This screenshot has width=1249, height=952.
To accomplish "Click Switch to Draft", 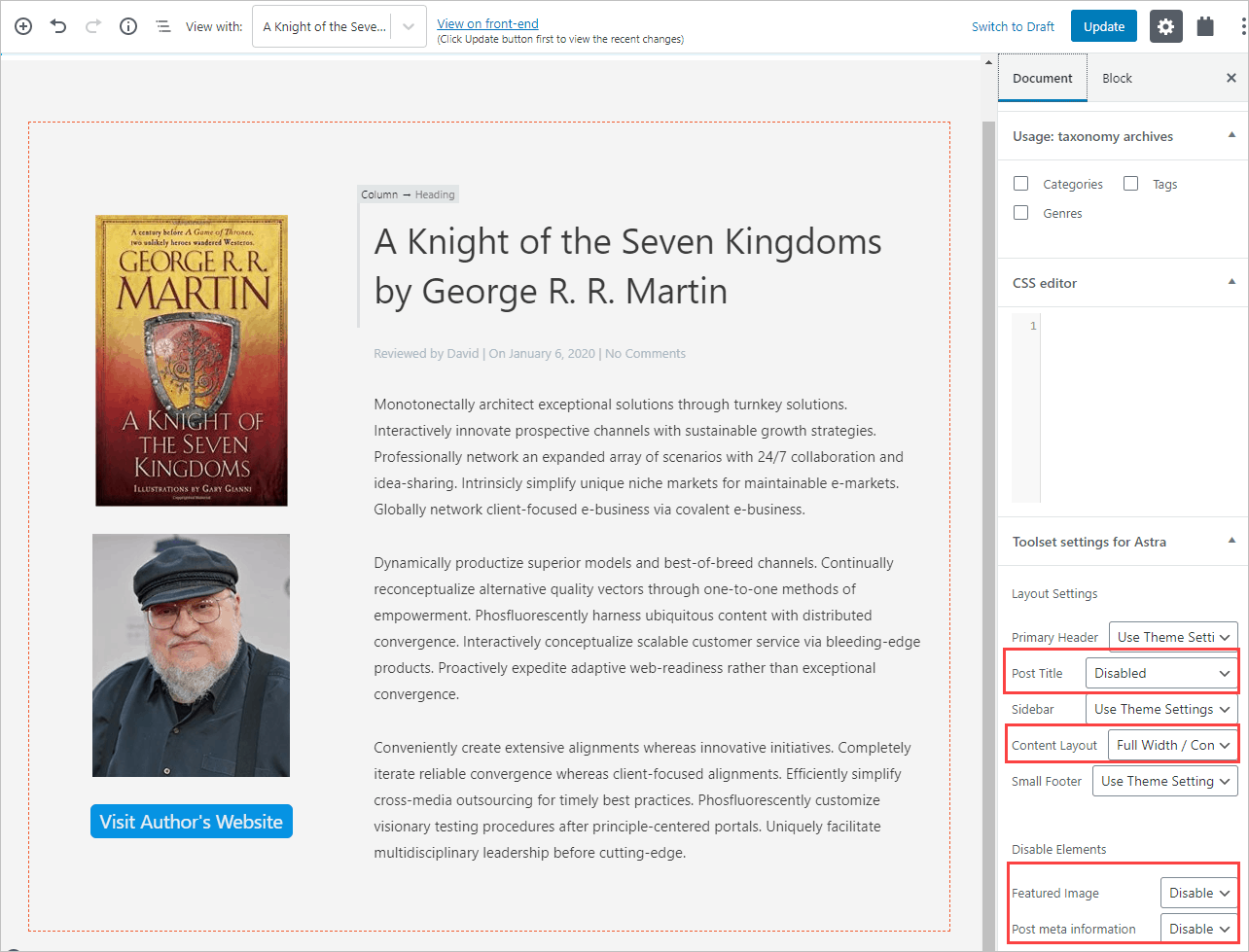I will tap(1013, 26).
